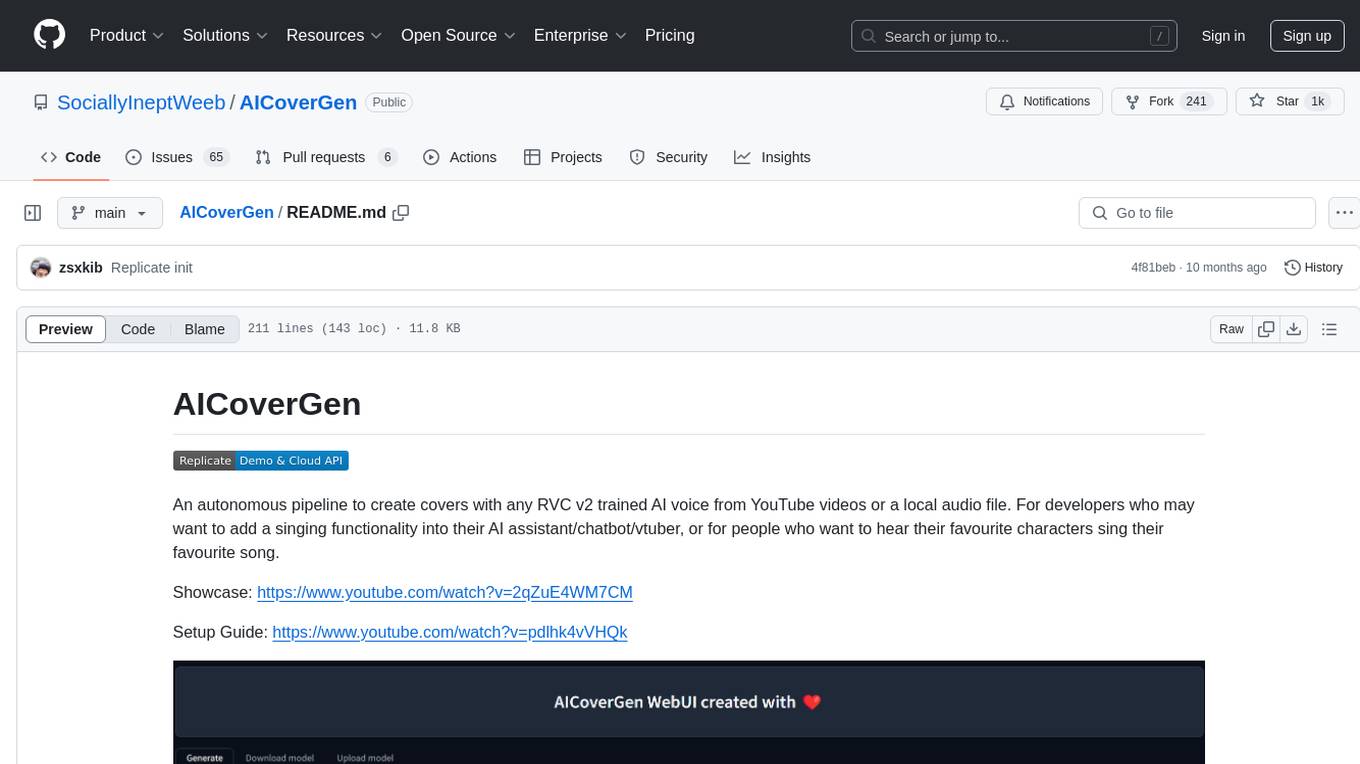The image size is (1360, 764).
Task: View file History
Action: pos(1313,268)
